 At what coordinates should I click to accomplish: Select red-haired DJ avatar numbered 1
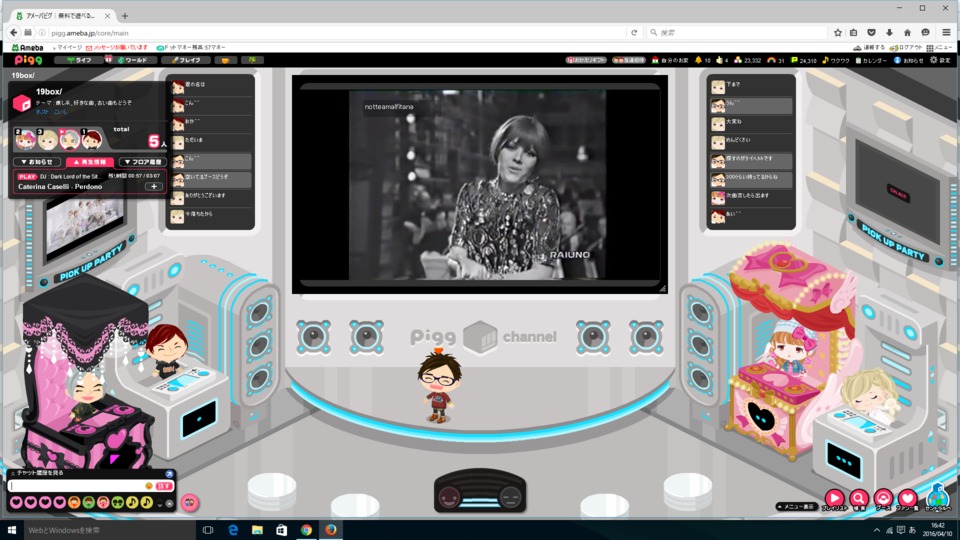(92, 140)
